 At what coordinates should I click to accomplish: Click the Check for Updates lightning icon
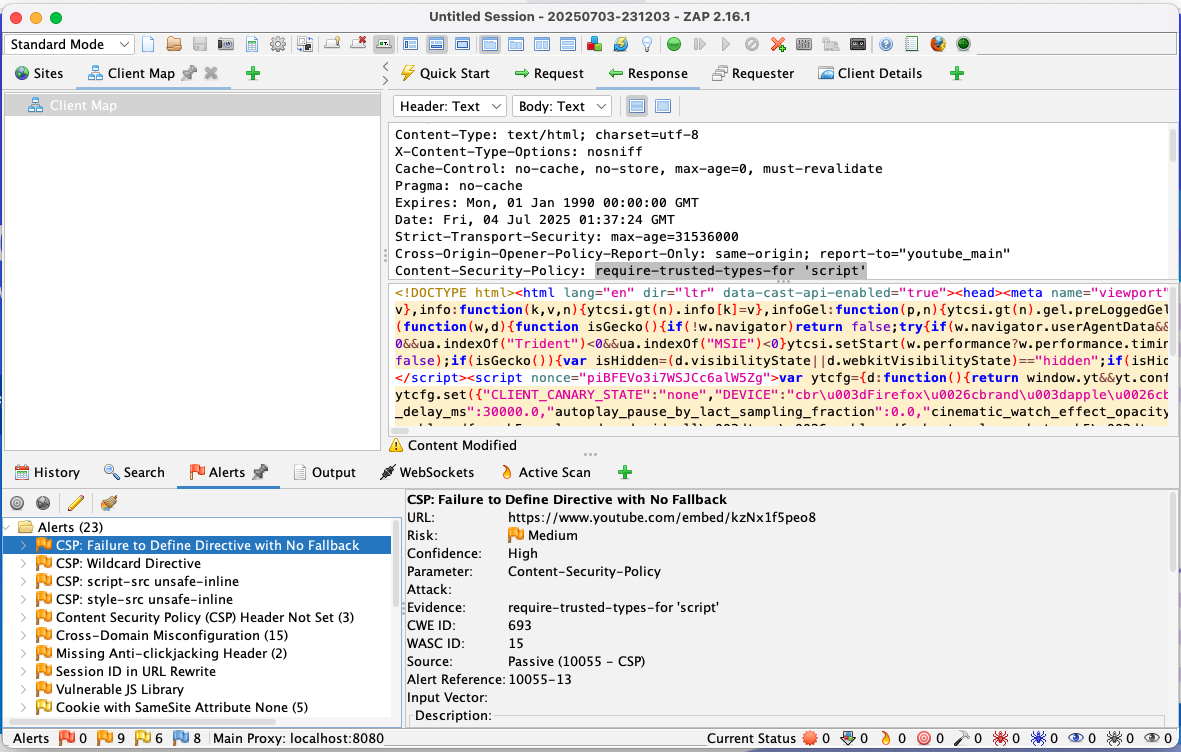tap(621, 44)
